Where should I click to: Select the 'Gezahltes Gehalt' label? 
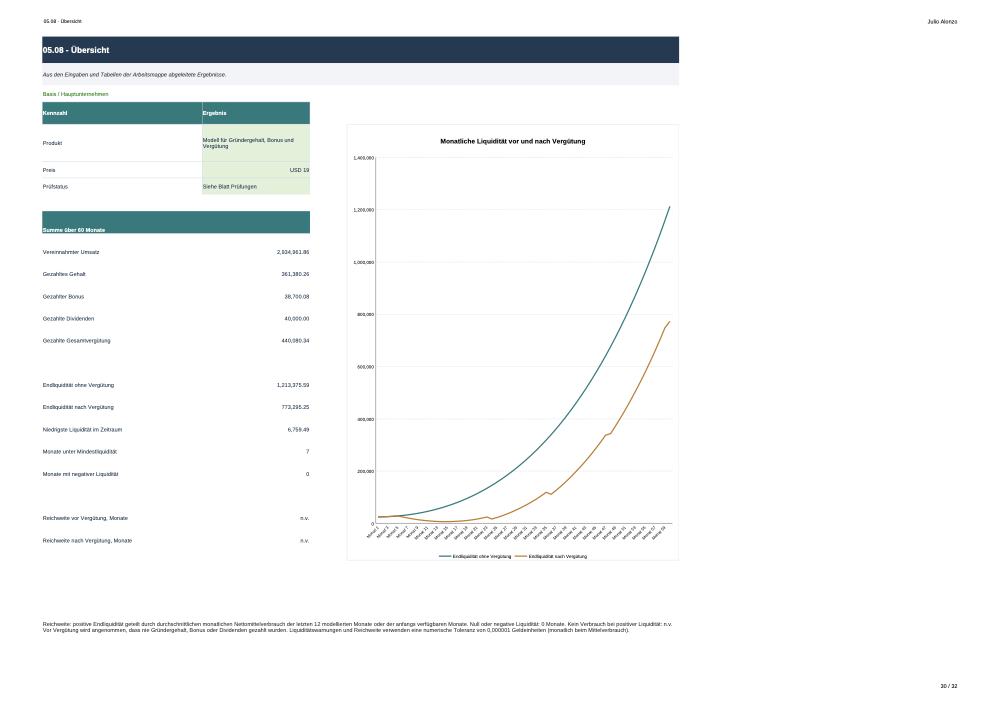(64, 274)
